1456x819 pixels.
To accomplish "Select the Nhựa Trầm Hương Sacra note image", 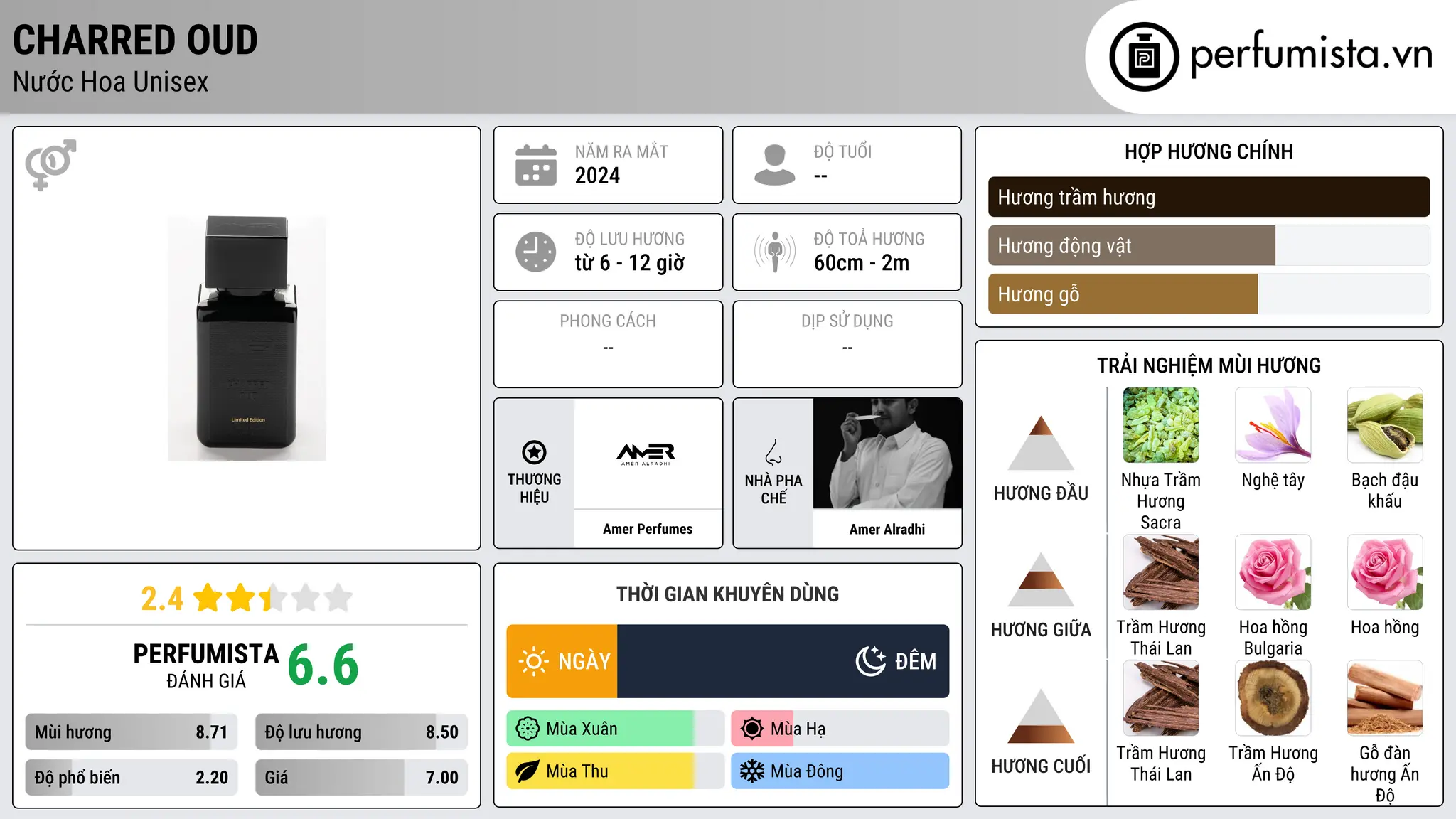I will point(1161,425).
